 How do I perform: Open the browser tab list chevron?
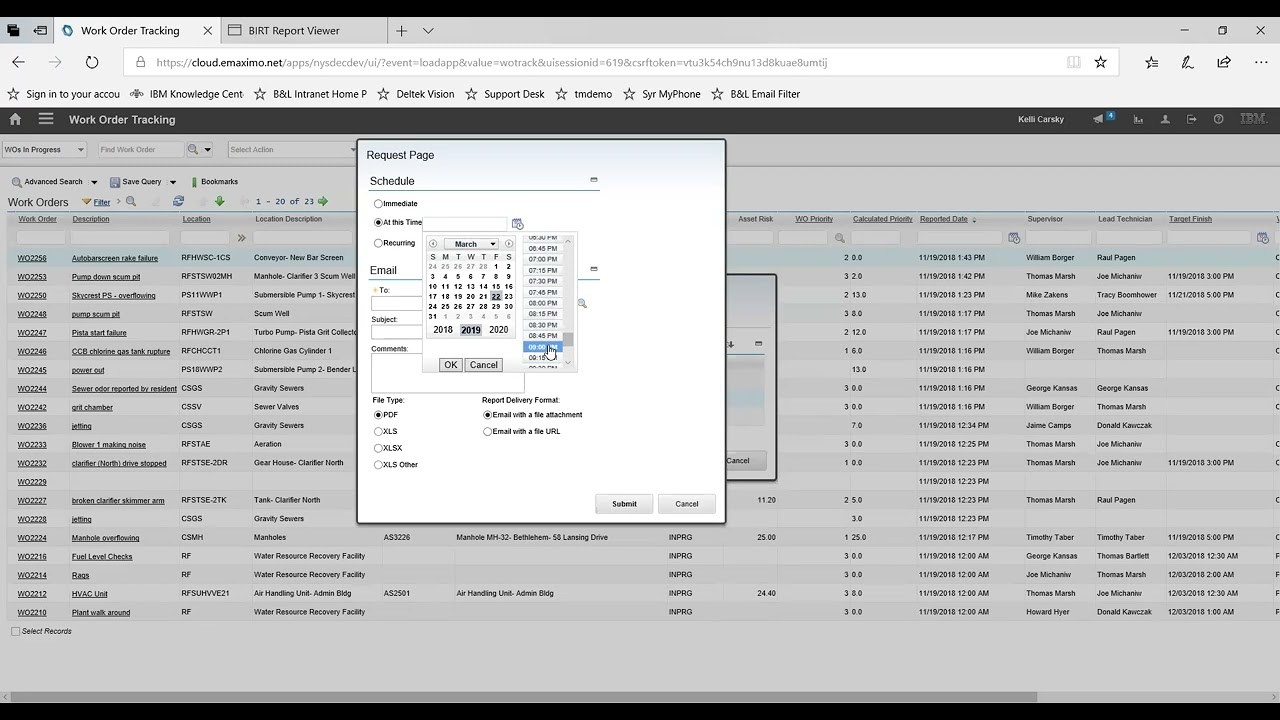[x=428, y=31]
